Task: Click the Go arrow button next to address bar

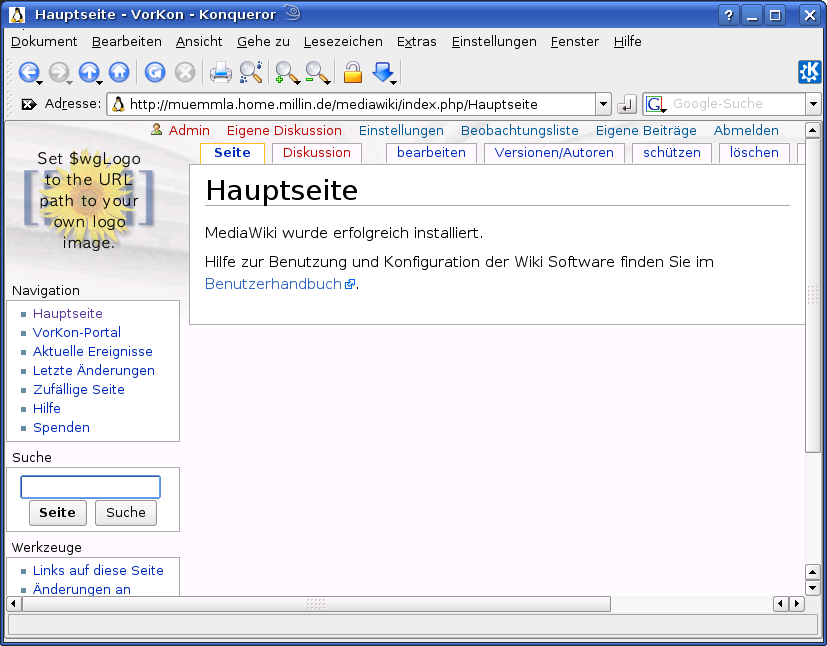Action: coord(627,104)
